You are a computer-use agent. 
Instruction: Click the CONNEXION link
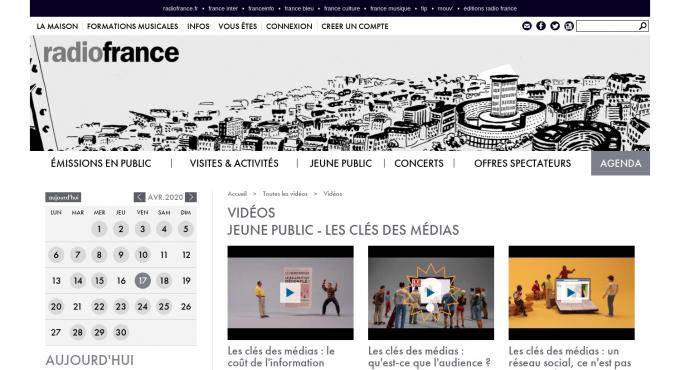pos(289,26)
